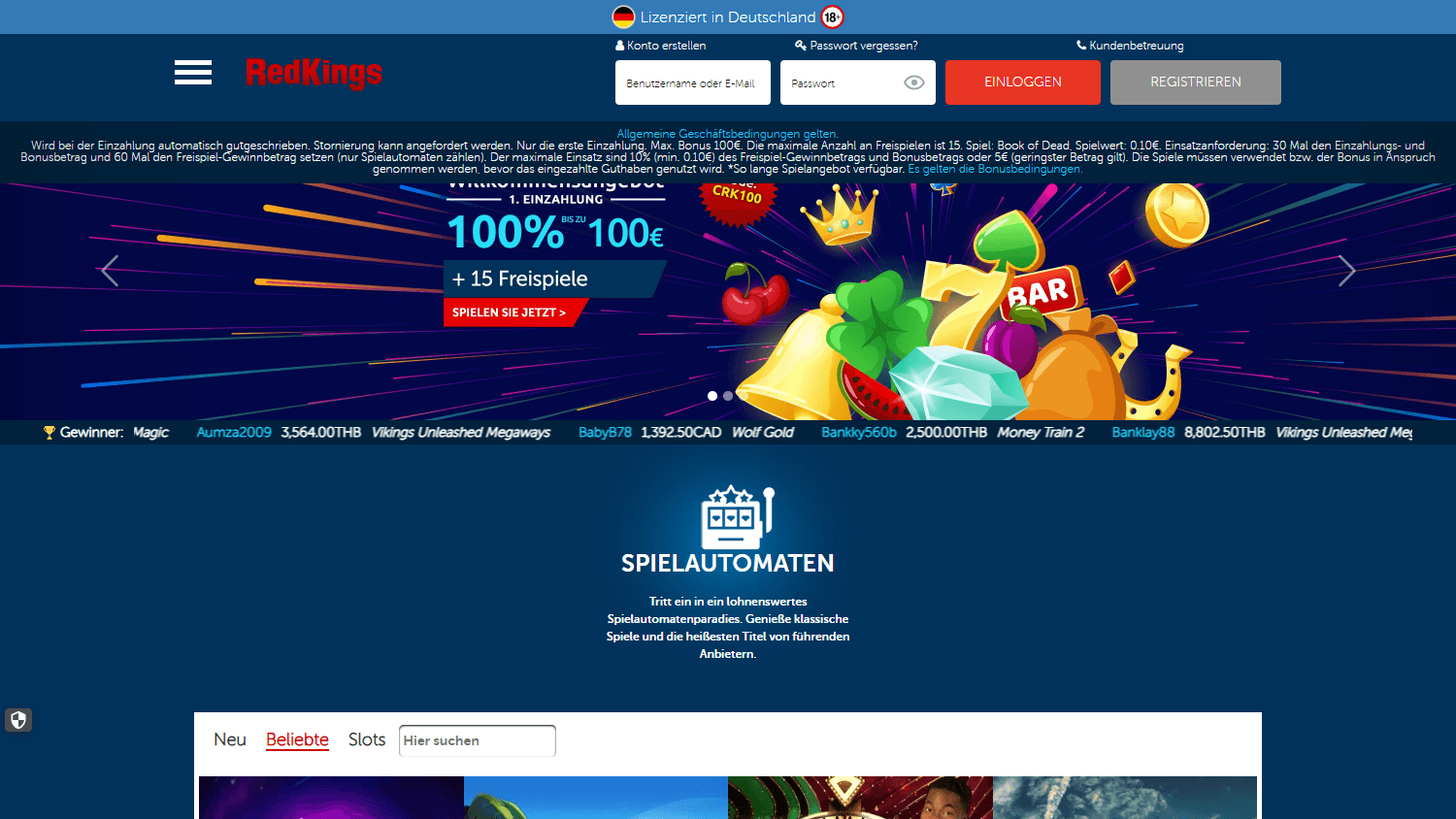Go to next banner slide

point(1346,271)
